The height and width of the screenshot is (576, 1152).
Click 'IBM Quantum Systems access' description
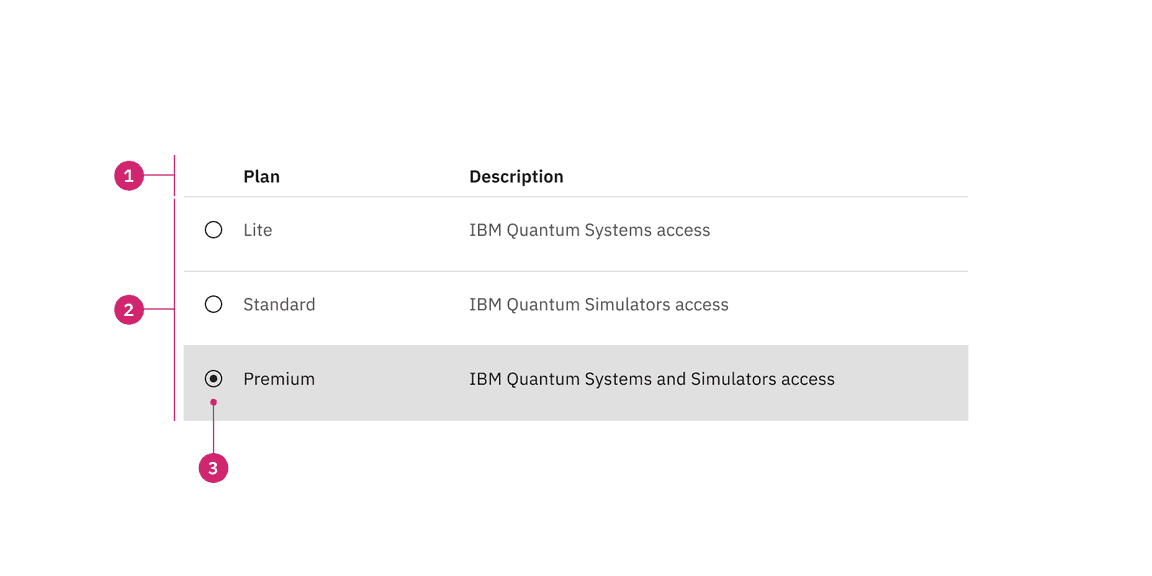[x=589, y=229]
